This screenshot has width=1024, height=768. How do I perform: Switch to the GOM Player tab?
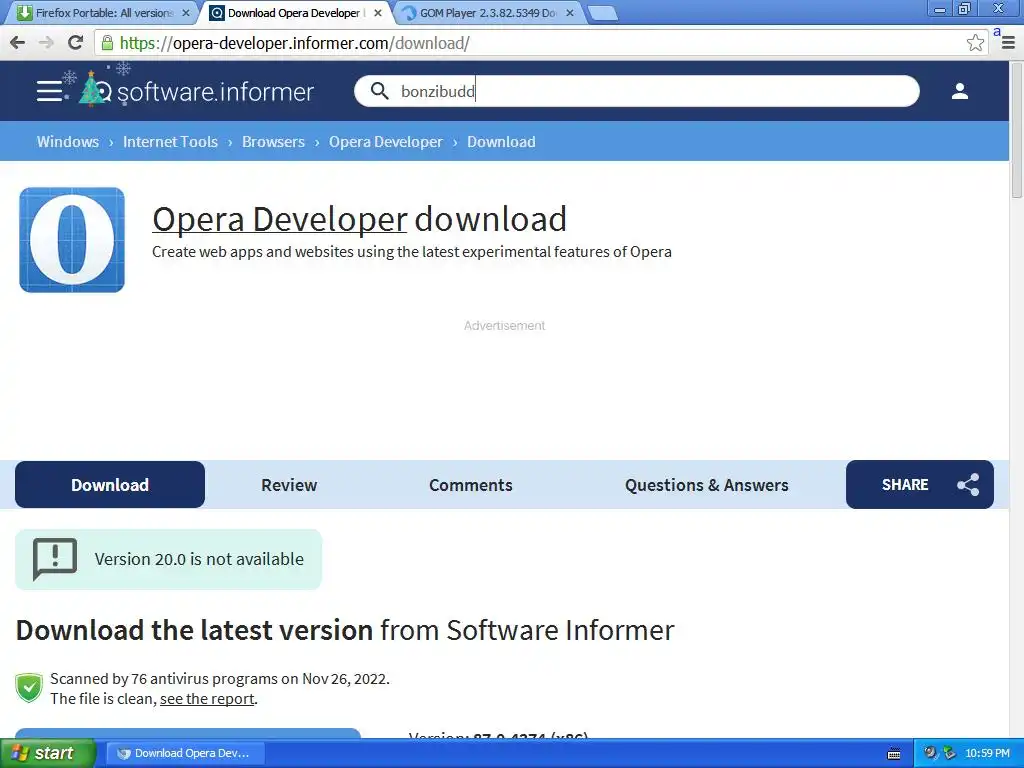point(487,13)
